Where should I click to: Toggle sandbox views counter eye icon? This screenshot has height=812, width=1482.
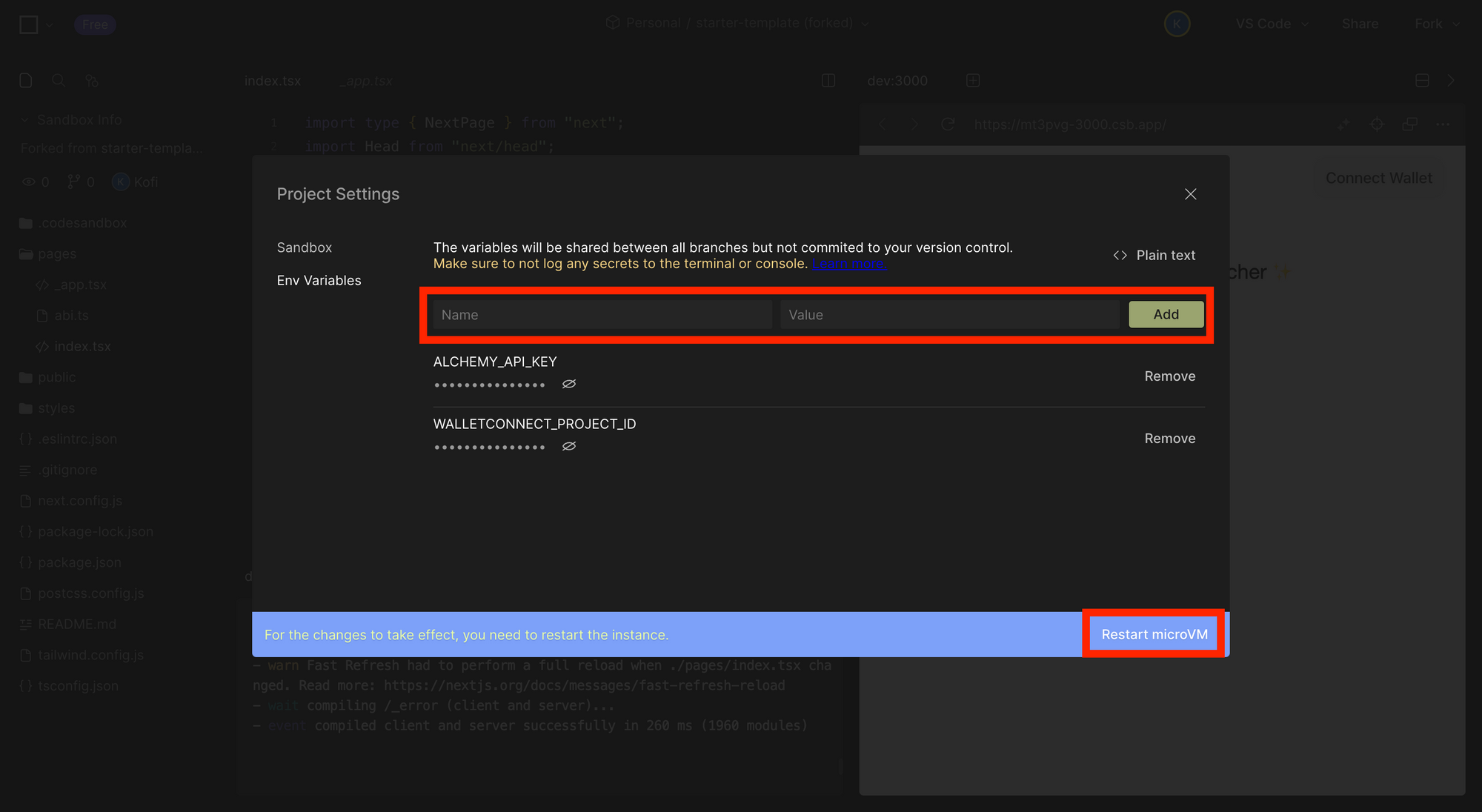(28, 182)
